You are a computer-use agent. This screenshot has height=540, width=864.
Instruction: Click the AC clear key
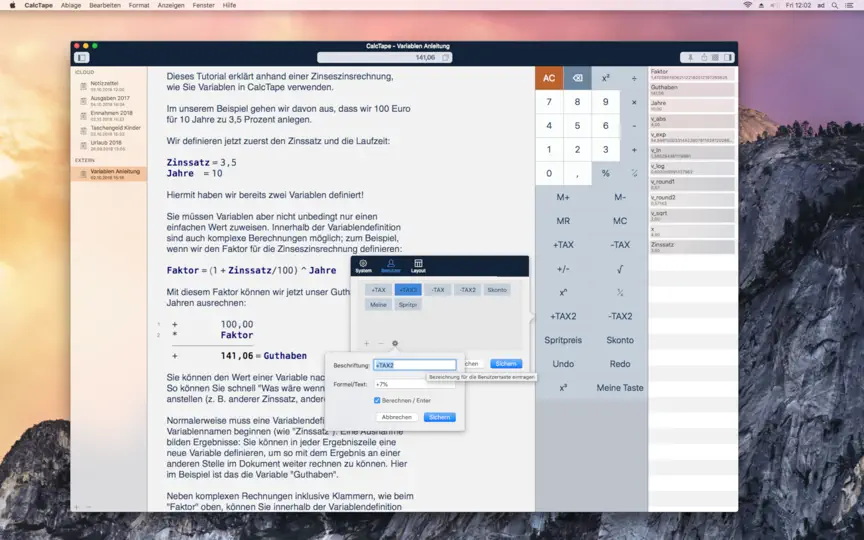pyautogui.click(x=549, y=78)
